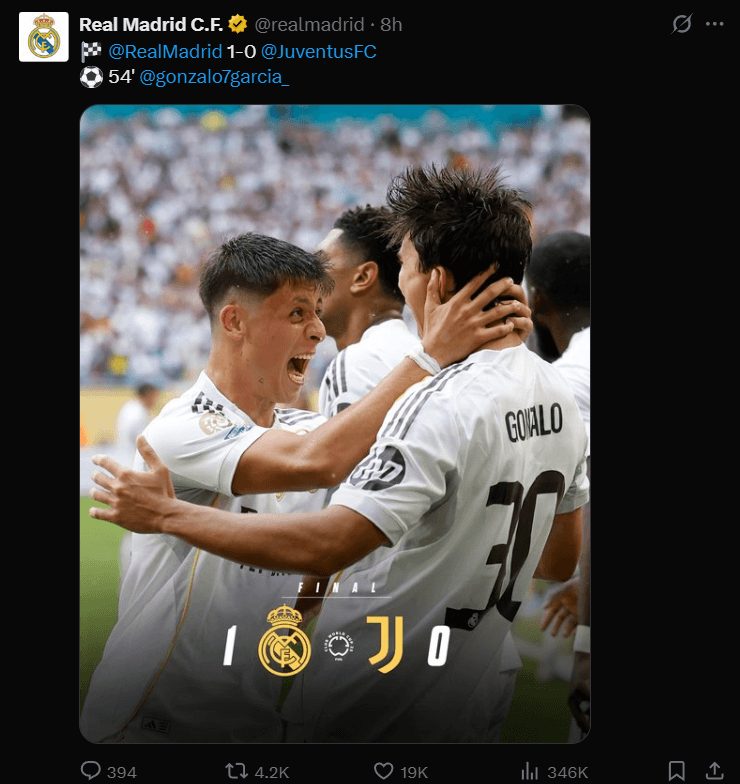Click the 394 replies count
This screenshot has width=740, height=784.
coord(122,772)
